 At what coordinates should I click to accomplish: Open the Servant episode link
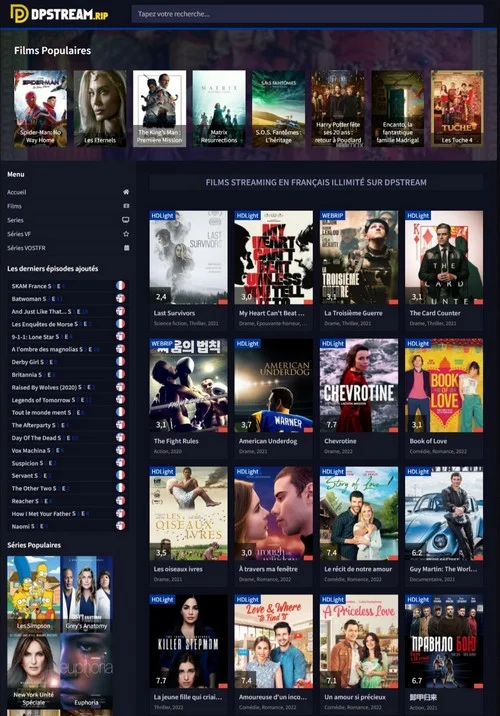31,476
